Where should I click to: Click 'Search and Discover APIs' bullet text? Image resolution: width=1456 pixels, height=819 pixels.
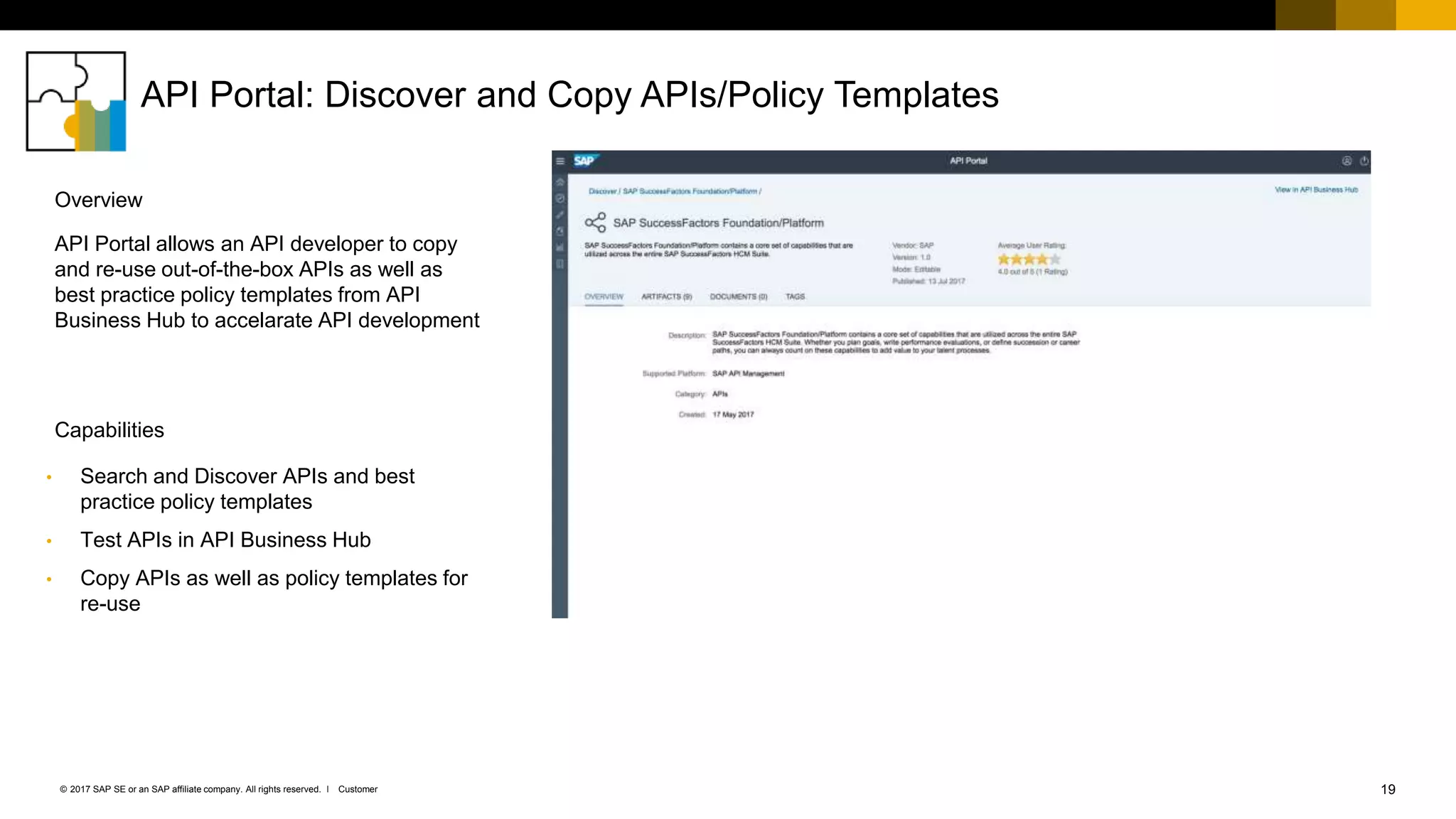247,488
